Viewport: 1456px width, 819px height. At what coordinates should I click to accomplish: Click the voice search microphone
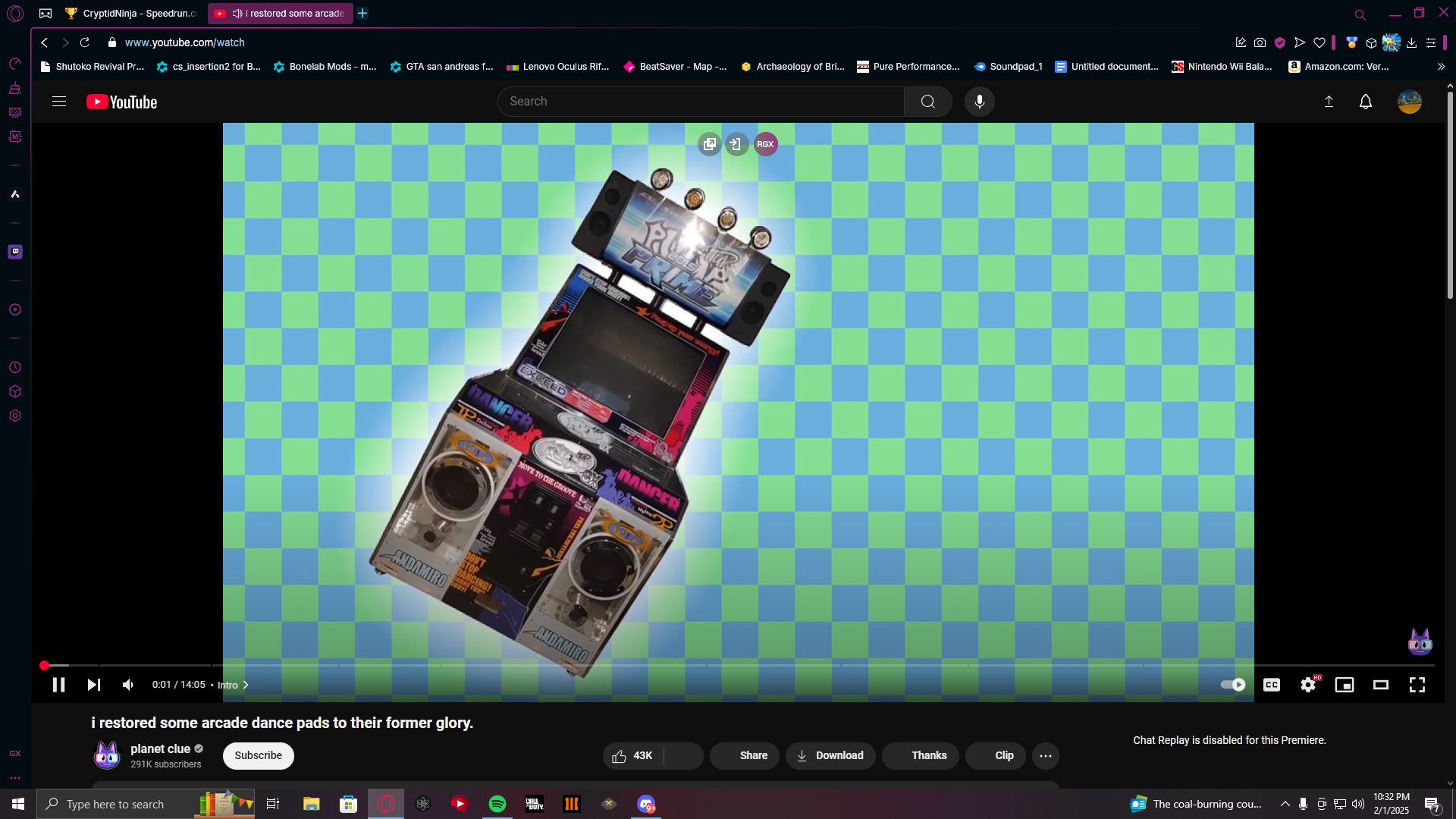click(x=979, y=102)
